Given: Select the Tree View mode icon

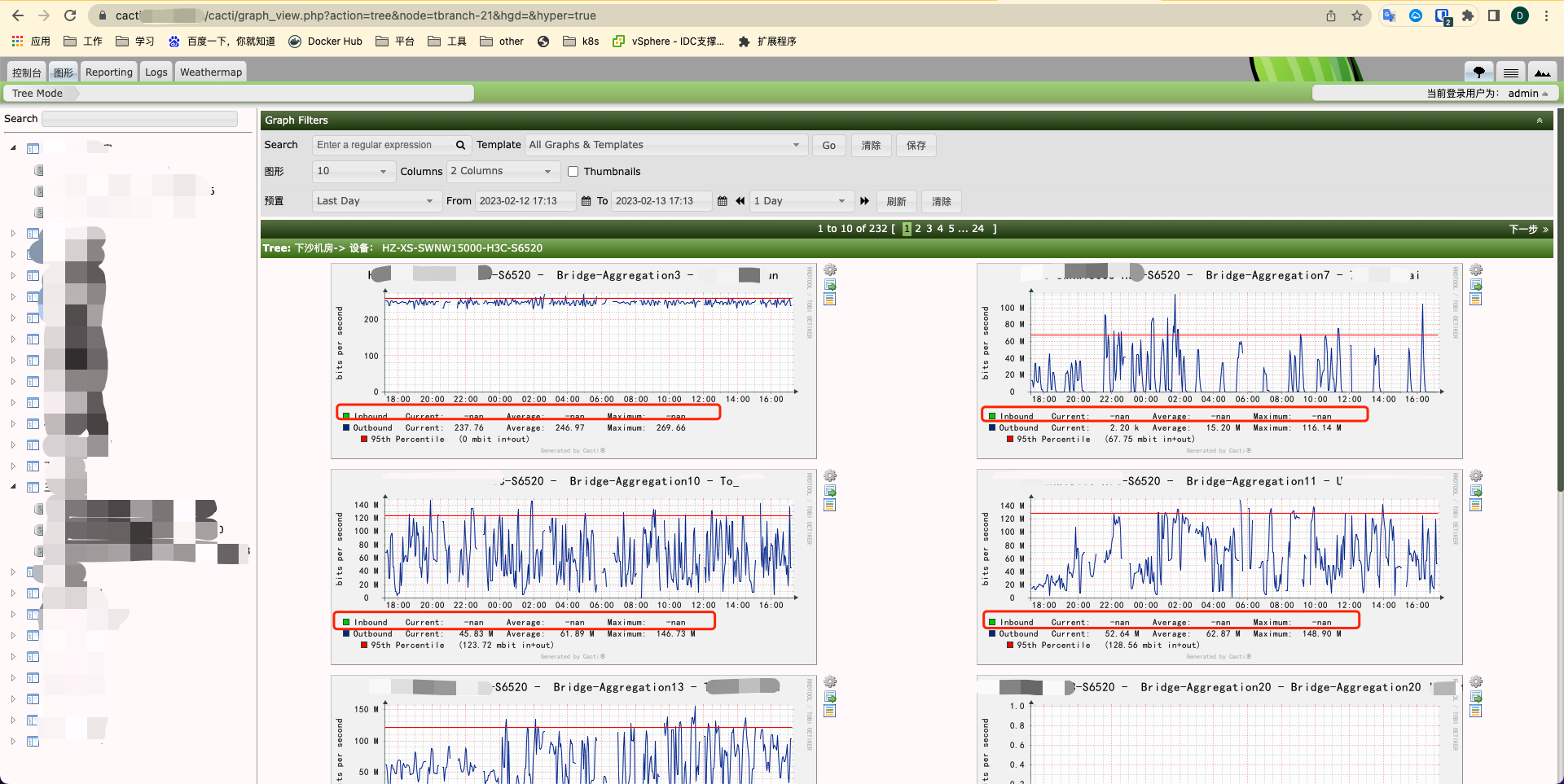Looking at the screenshot, I should click(x=1478, y=72).
